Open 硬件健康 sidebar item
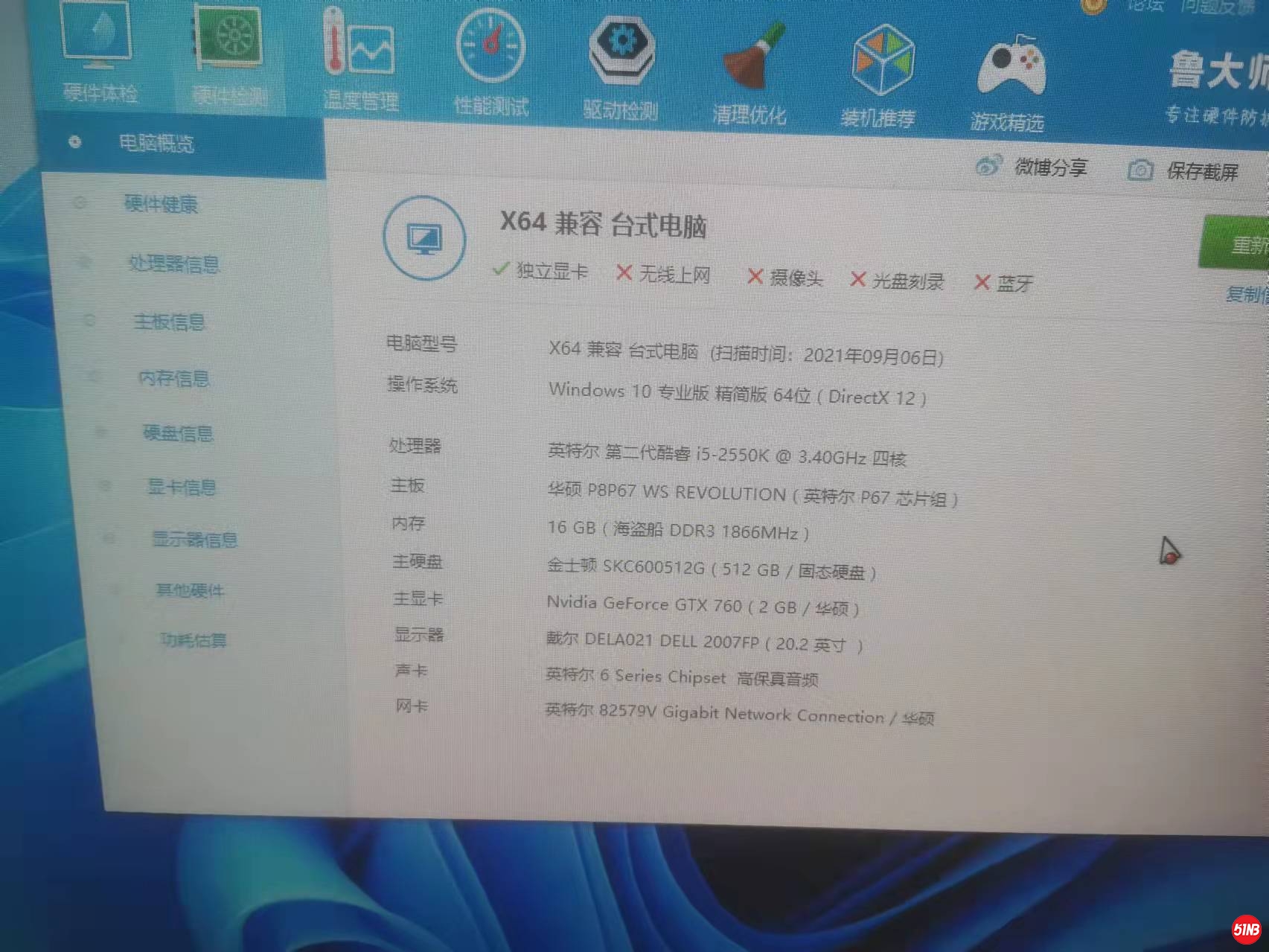Image resolution: width=1269 pixels, height=952 pixels. [162, 204]
